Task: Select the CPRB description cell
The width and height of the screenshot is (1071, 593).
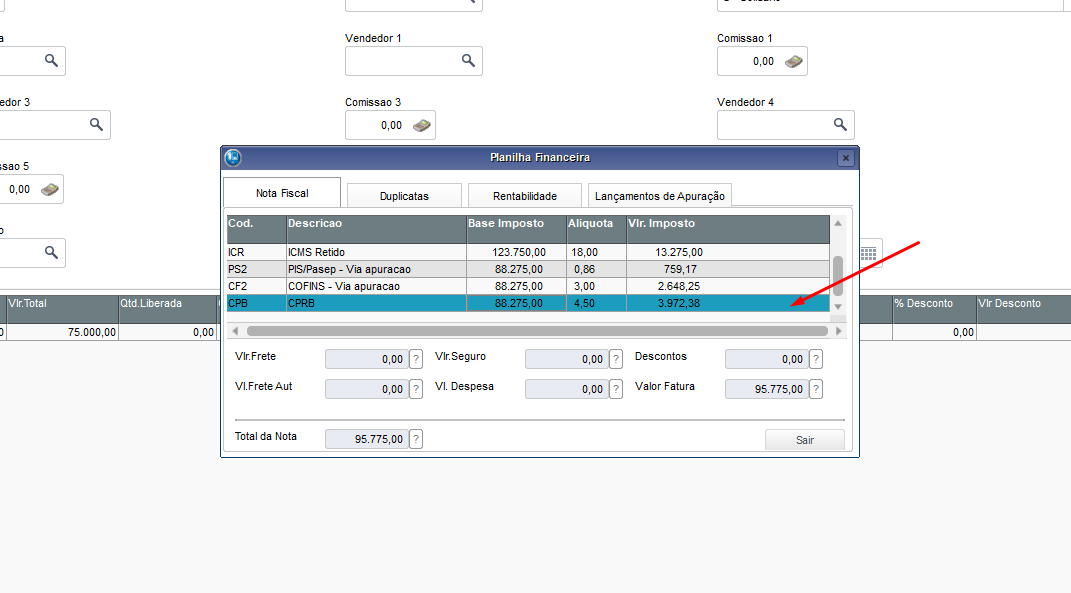Action: point(376,303)
